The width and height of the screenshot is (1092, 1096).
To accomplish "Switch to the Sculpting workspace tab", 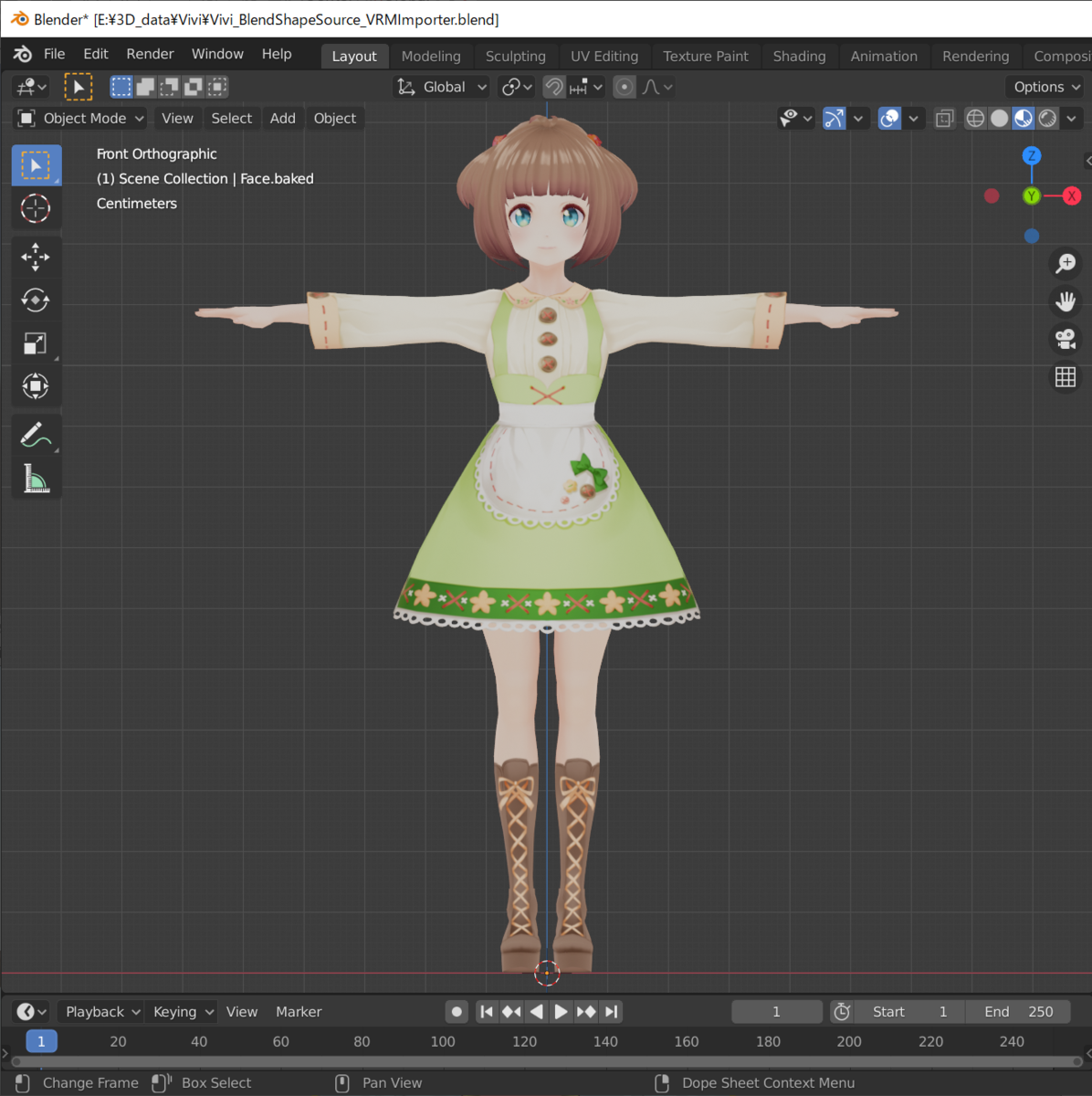I will [516, 56].
